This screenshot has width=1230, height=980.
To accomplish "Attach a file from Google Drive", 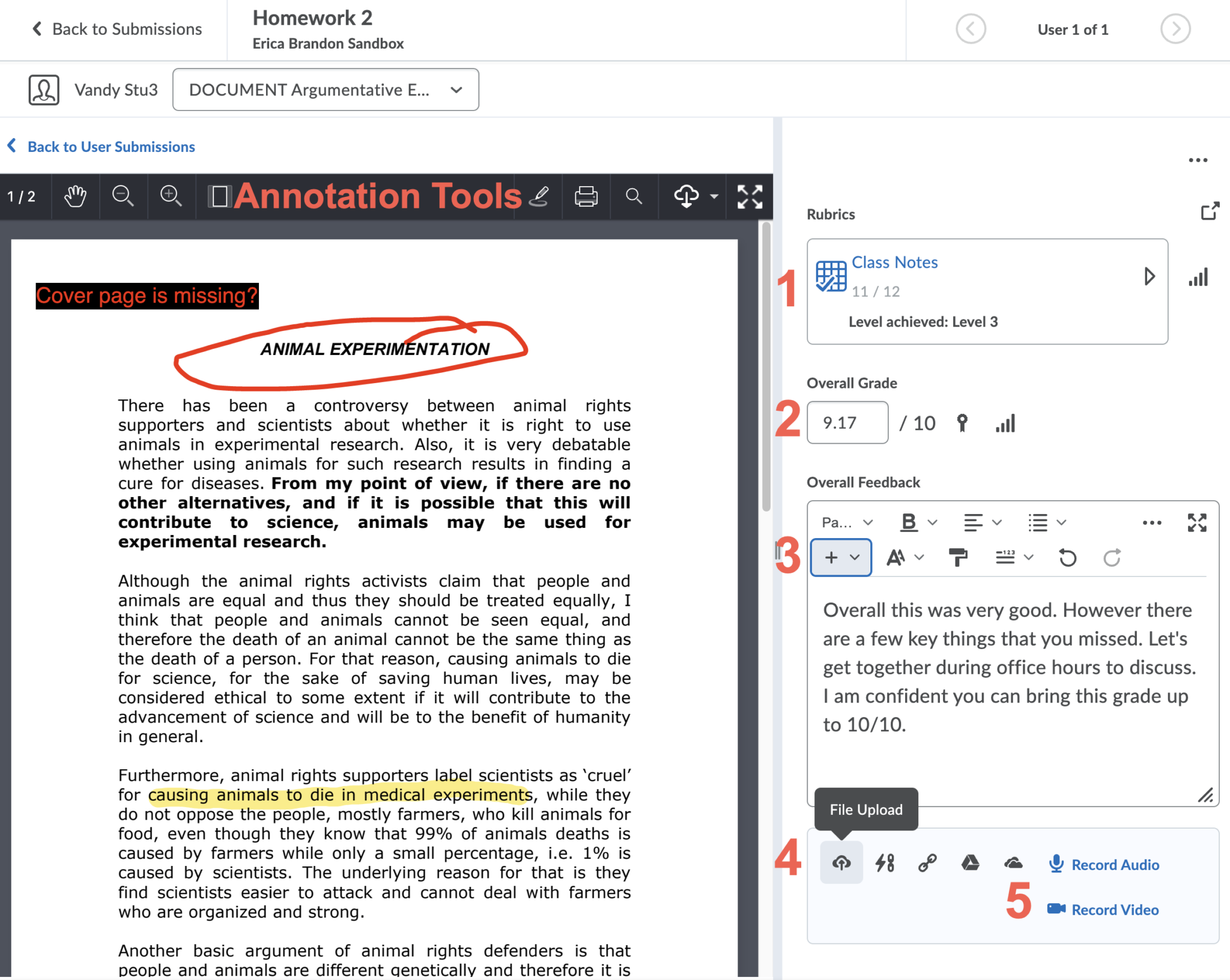I will point(969,863).
